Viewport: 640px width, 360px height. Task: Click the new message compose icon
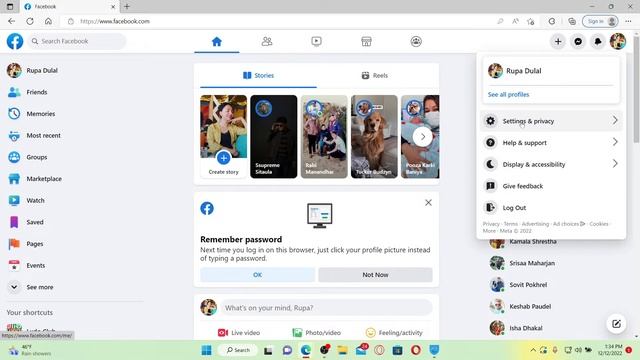pyautogui.click(x=616, y=324)
